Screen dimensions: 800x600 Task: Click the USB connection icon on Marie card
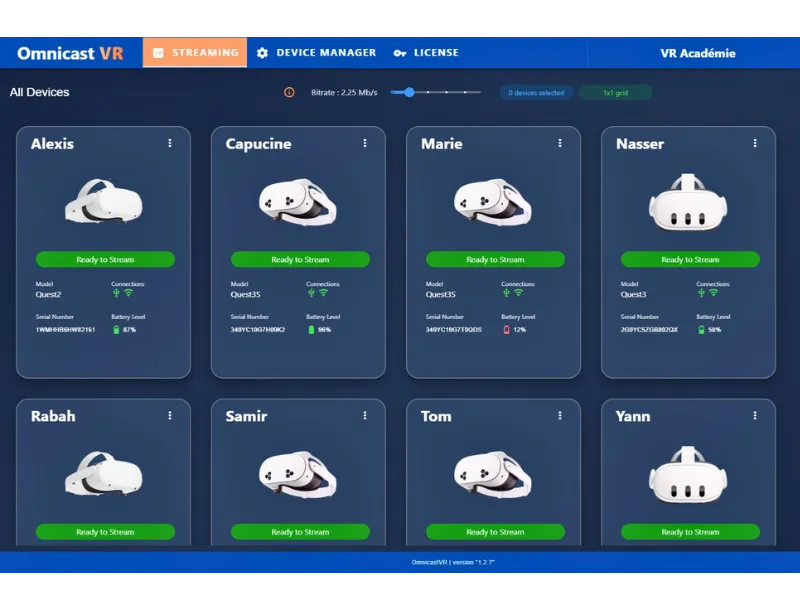pos(506,293)
